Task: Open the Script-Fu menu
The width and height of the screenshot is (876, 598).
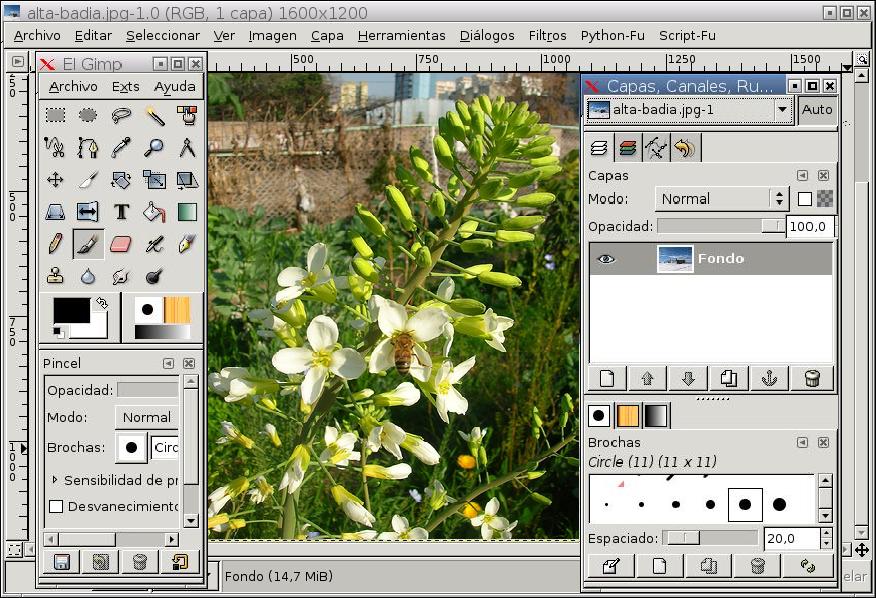Action: pos(687,36)
